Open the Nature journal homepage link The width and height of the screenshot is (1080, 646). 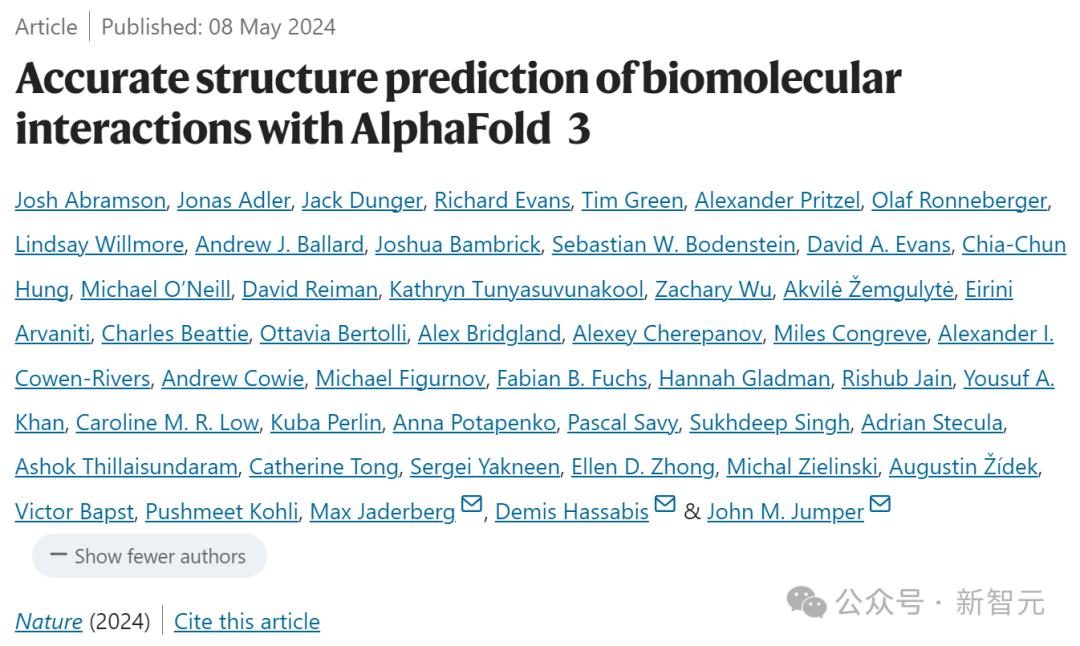(x=48, y=621)
